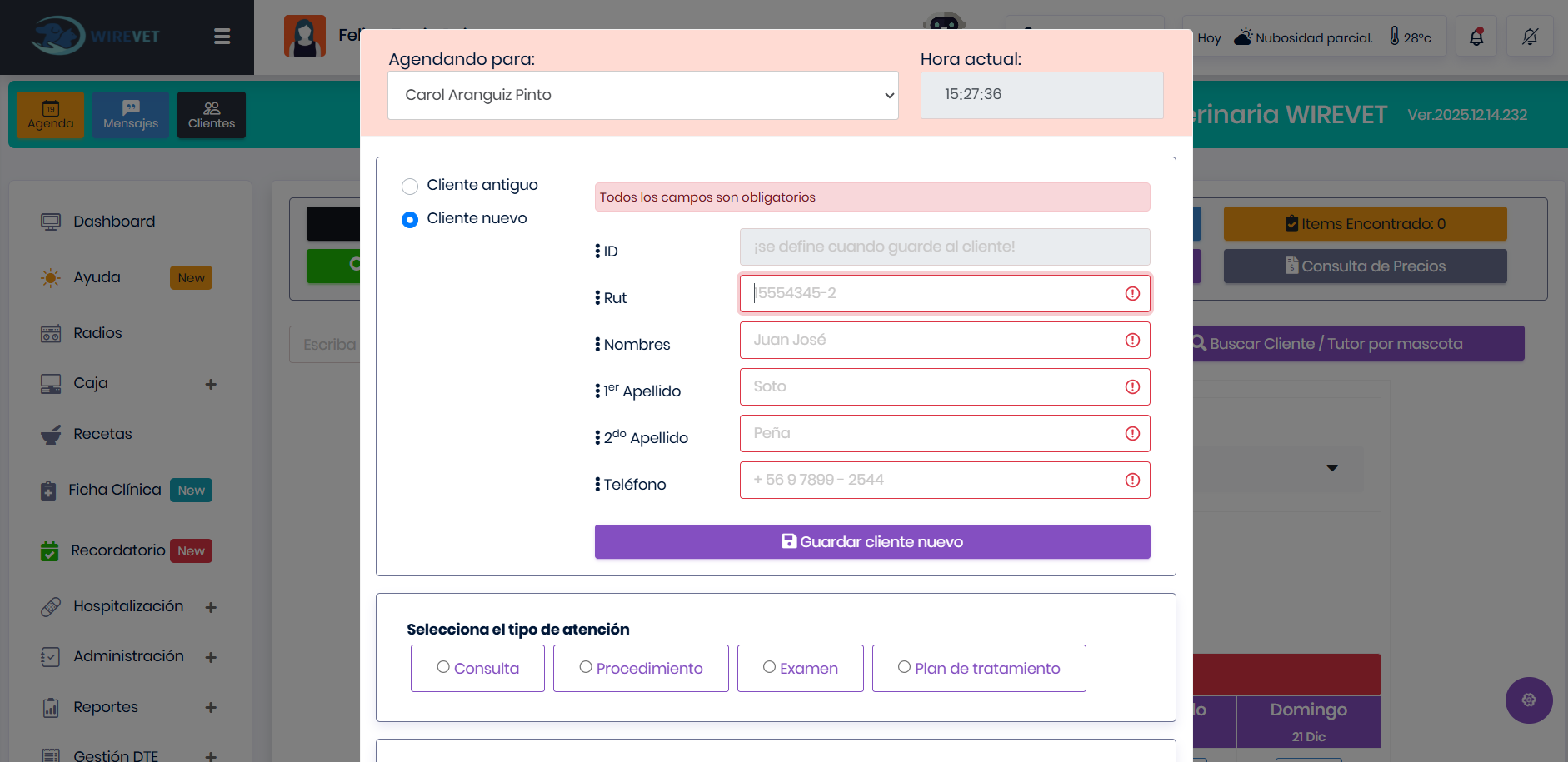Click the notifications bell icon
Viewport: 1568px width, 762px height.
point(1476,37)
